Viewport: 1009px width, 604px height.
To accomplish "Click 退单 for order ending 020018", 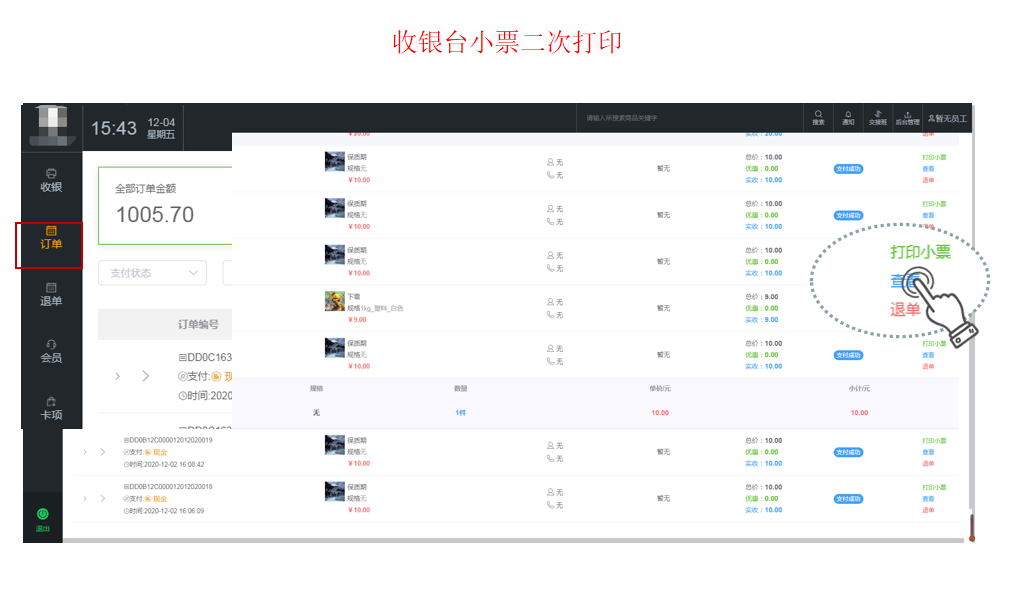I will click(x=928, y=510).
